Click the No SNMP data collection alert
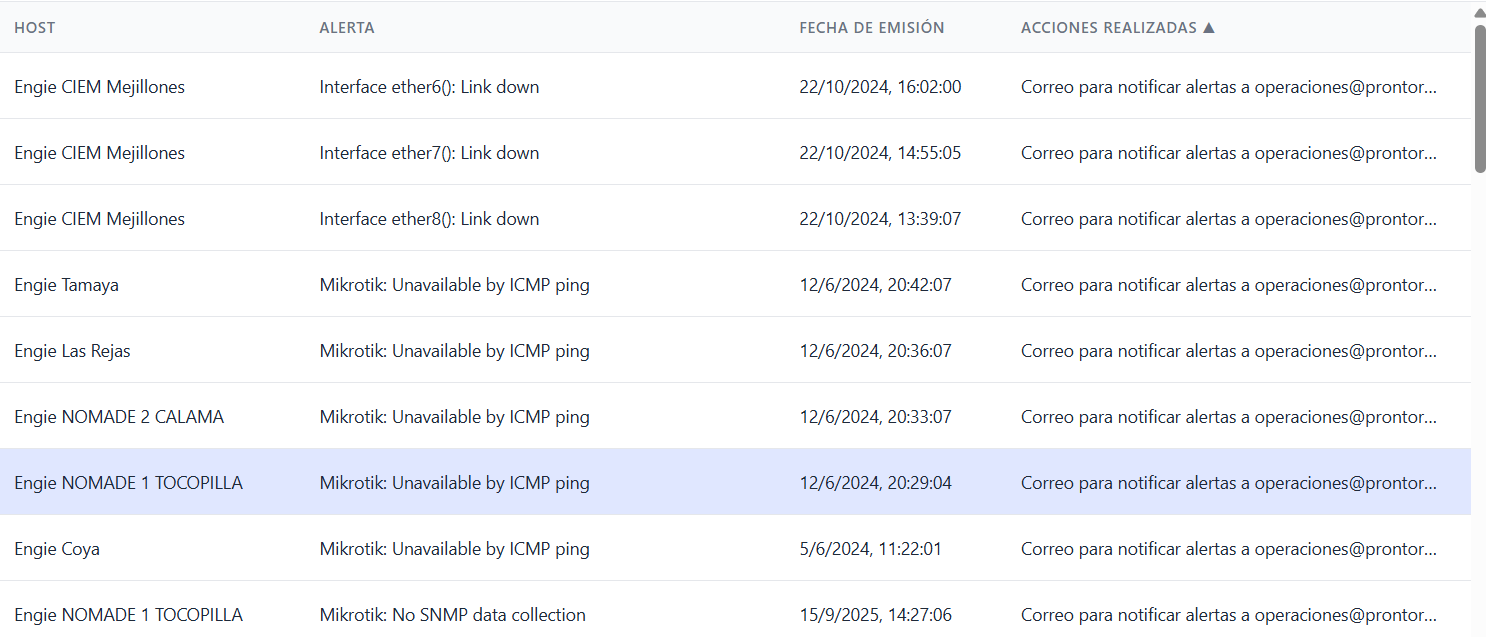The width and height of the screenshot is (1486, 637). coord(452,615)
